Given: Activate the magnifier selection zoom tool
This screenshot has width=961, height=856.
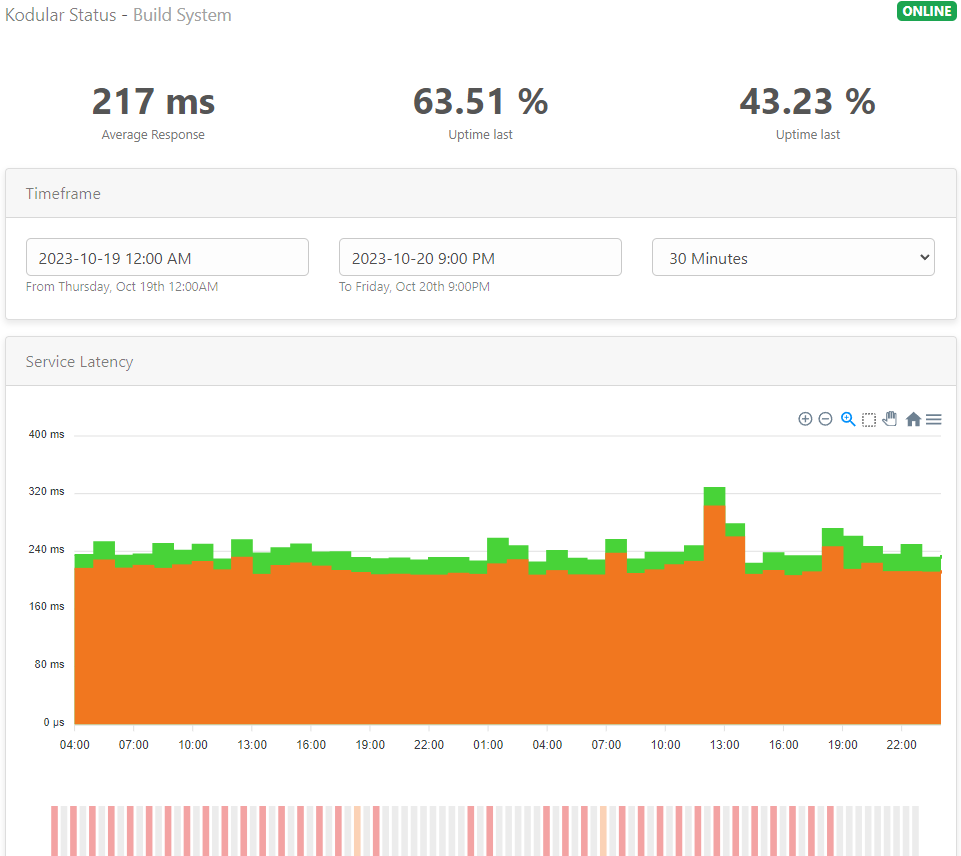Looking at the screenshot, I should [848, 419].
